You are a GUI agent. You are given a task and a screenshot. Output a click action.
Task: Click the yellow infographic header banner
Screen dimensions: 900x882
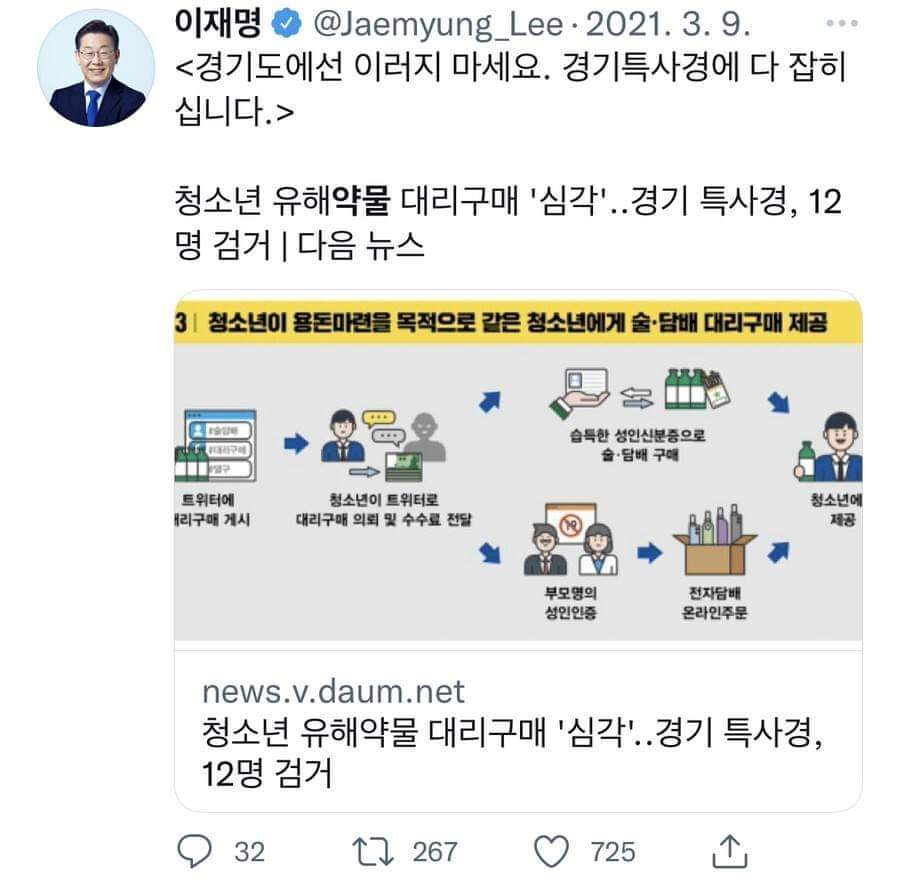coord(518,320)
